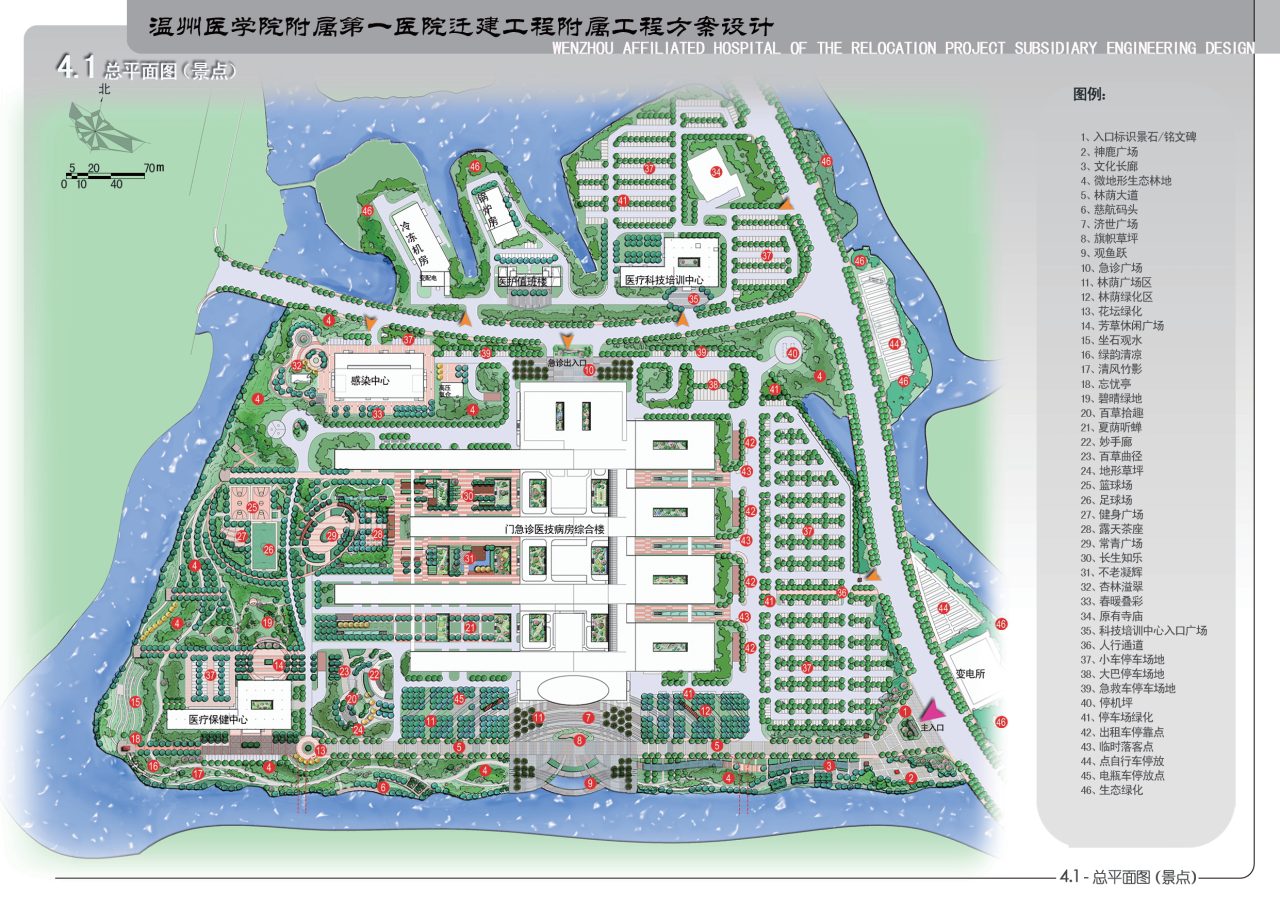The width and height of the screenshot is (1280, 905).
Task: Click red marker 6 at the riverside dock
Action: click(x=383, y=786)
